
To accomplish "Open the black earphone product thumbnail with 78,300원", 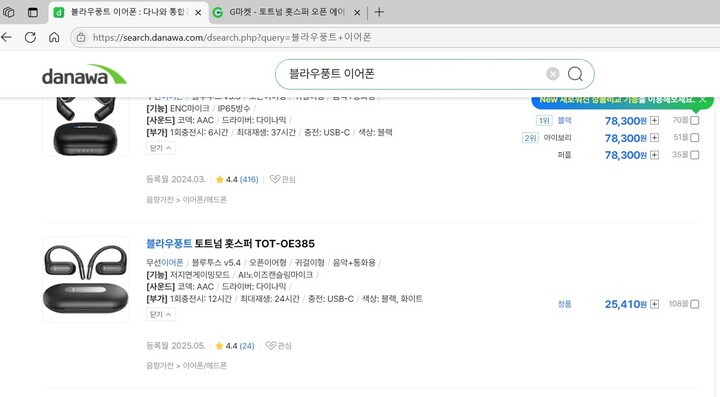I will tap(85, 126).
